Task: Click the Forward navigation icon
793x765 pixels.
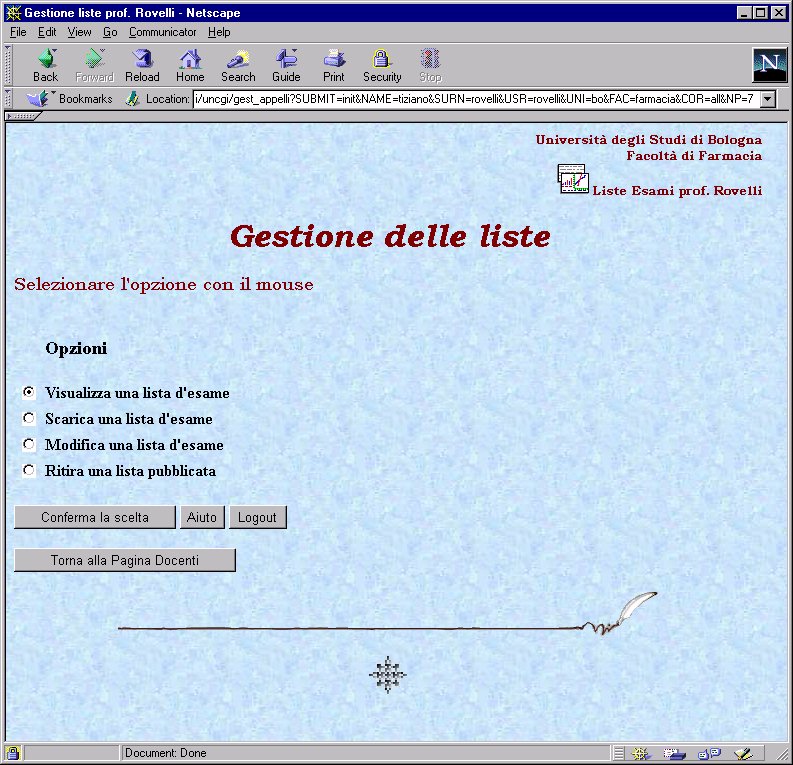Action: click(x=94, y=65)
